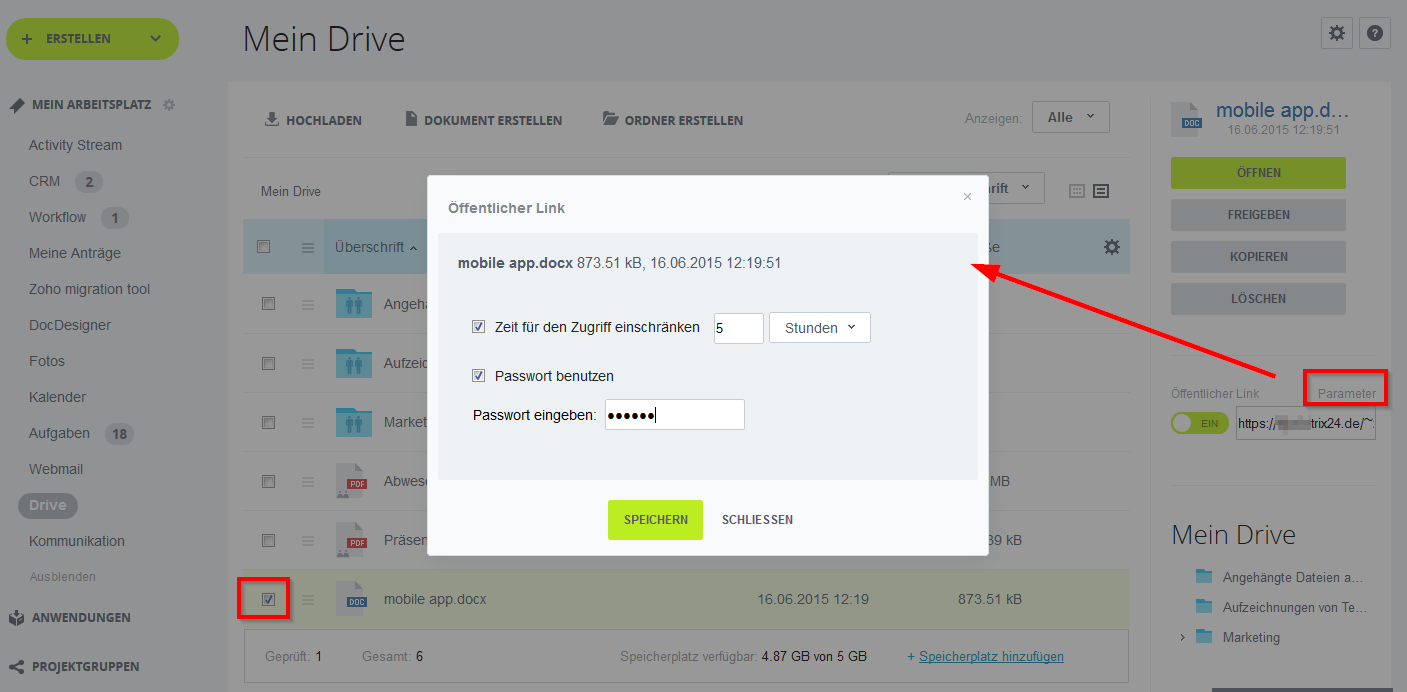Image resolution: width=1407 pixels, height=692 pixels.
Task: Open the Alle filter dropdown next to Anzeigen
Action: [1069, 116]
